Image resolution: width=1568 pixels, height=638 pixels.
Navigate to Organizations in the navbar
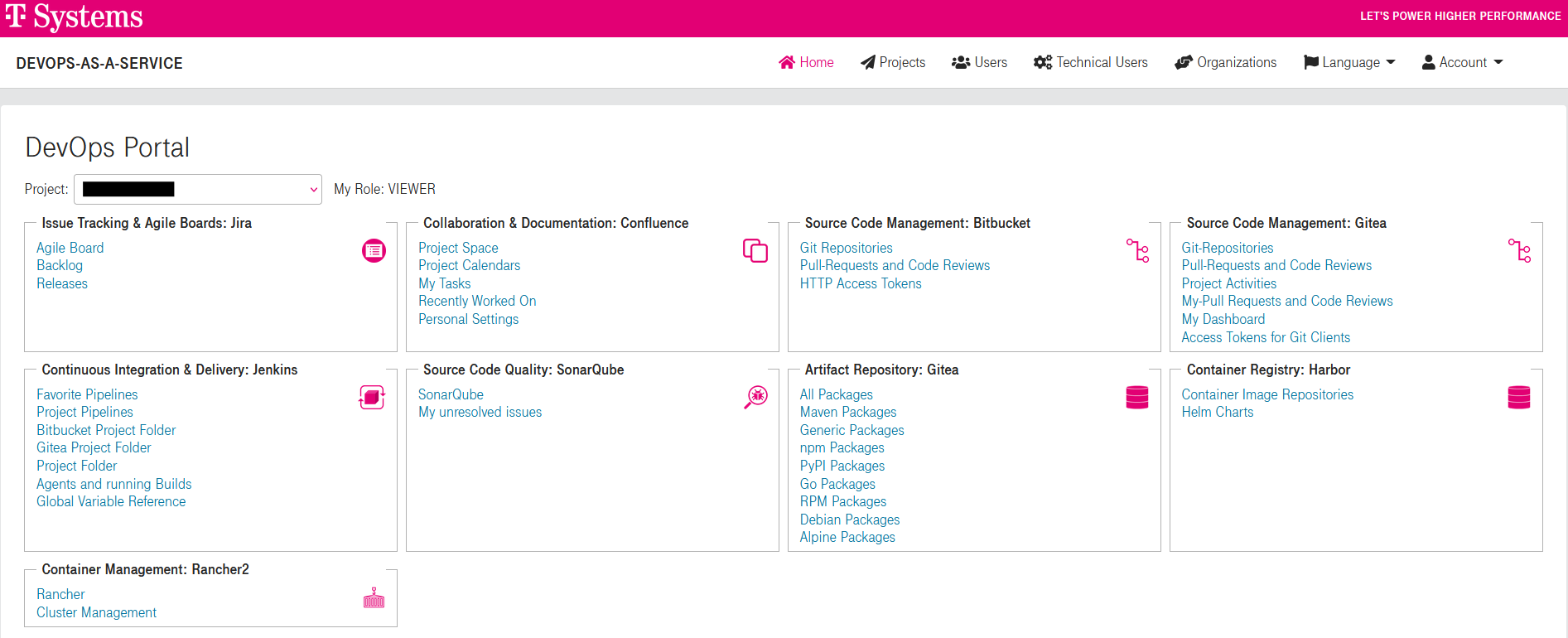point(1226,63)
